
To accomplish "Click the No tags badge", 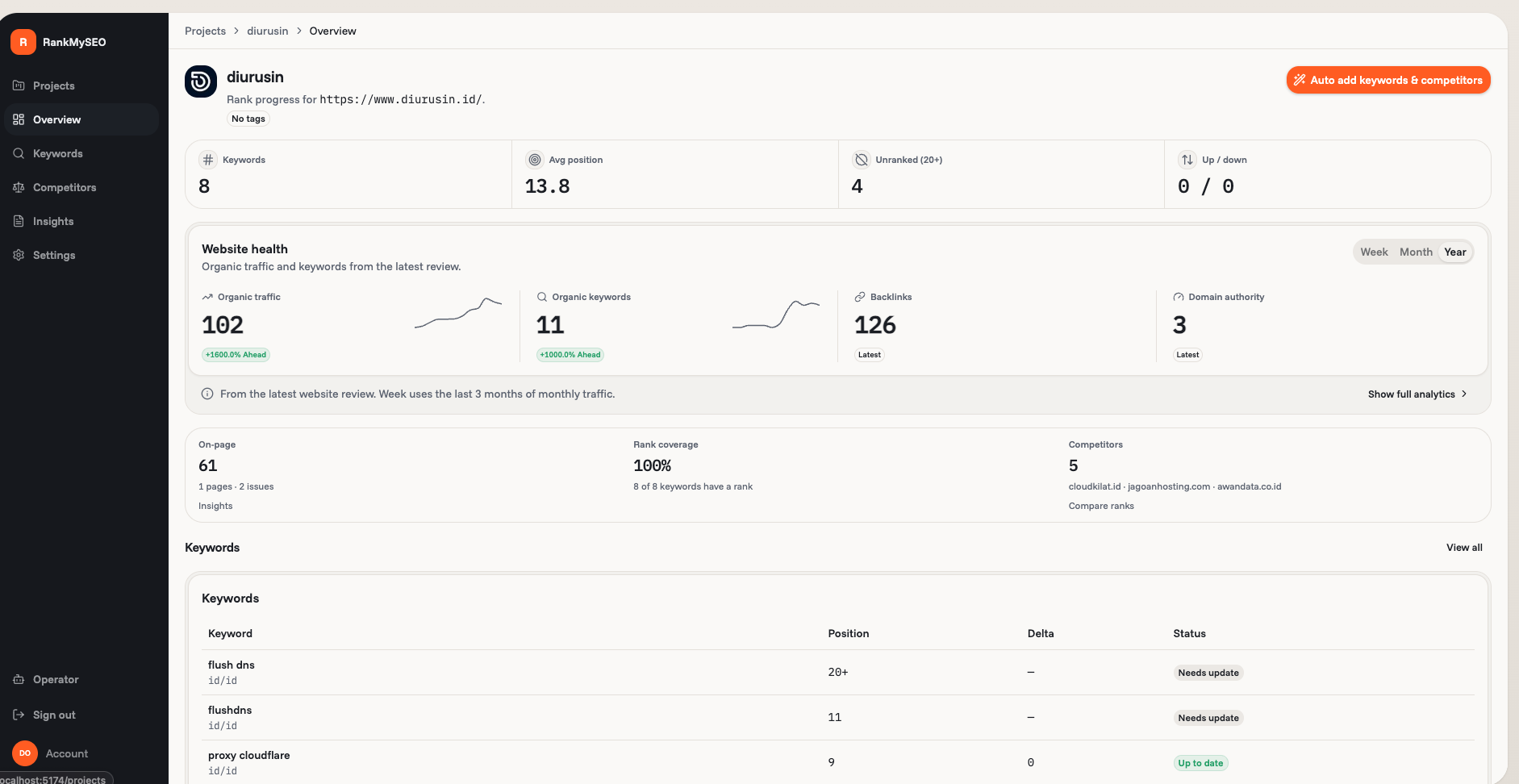I will coord(248,119).
